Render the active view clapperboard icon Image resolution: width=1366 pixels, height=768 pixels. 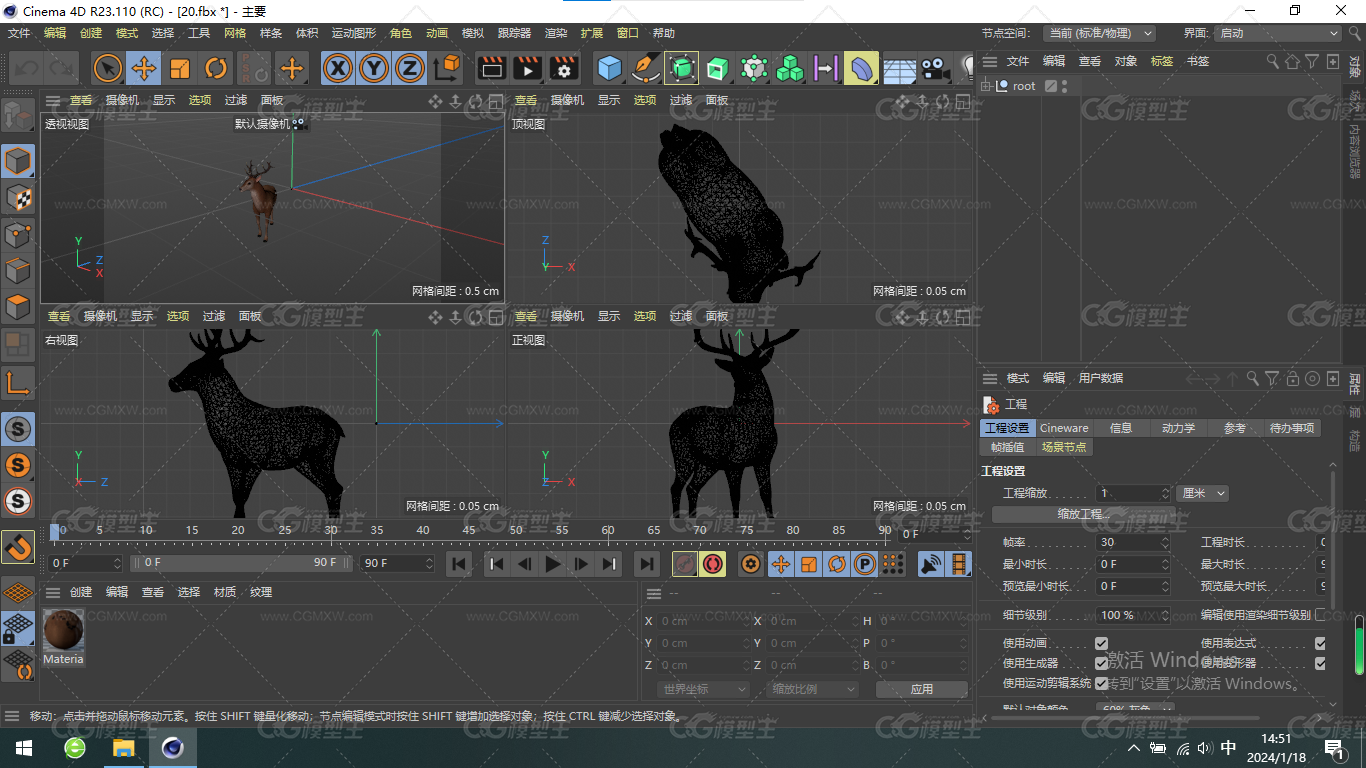point(491,68)
